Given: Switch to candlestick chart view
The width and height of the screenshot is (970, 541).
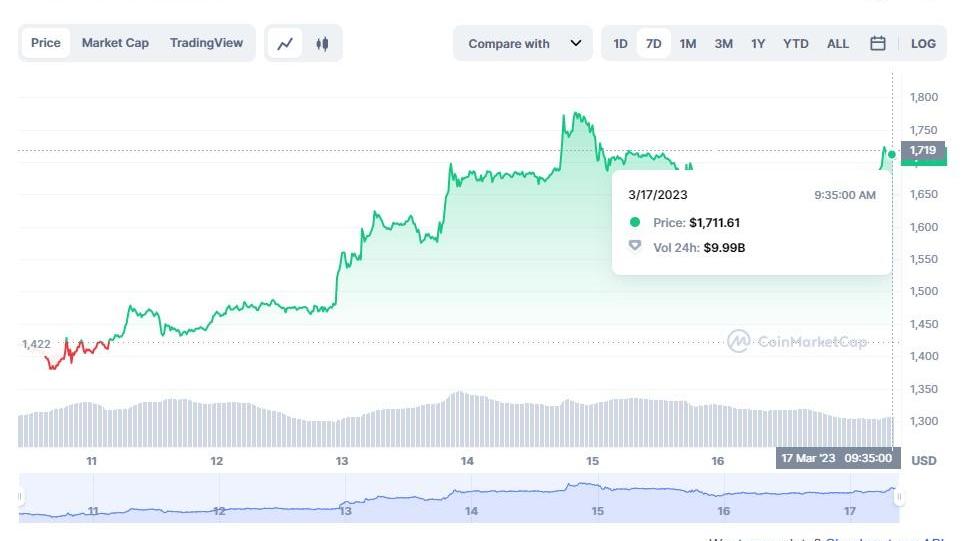Looking at the screenshot, I should pos(322,44).
